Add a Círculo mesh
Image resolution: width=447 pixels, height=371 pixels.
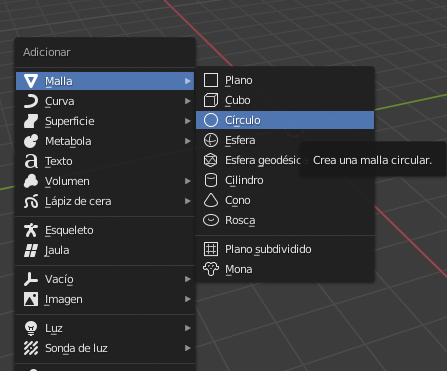(x=285, y=120)
